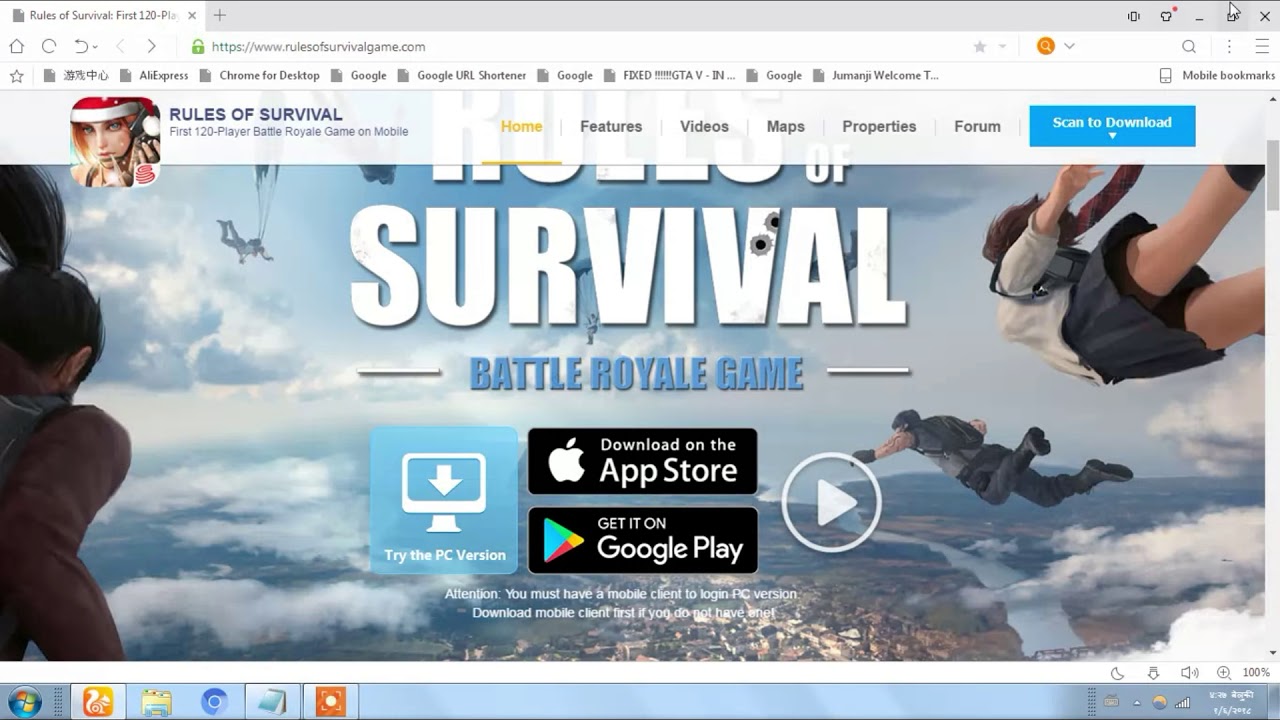Click the Rules of Survival game logo
Image resolution: width=1280 pixels, height=720 pixels.
pyautogui.click(x=115, y=141)
